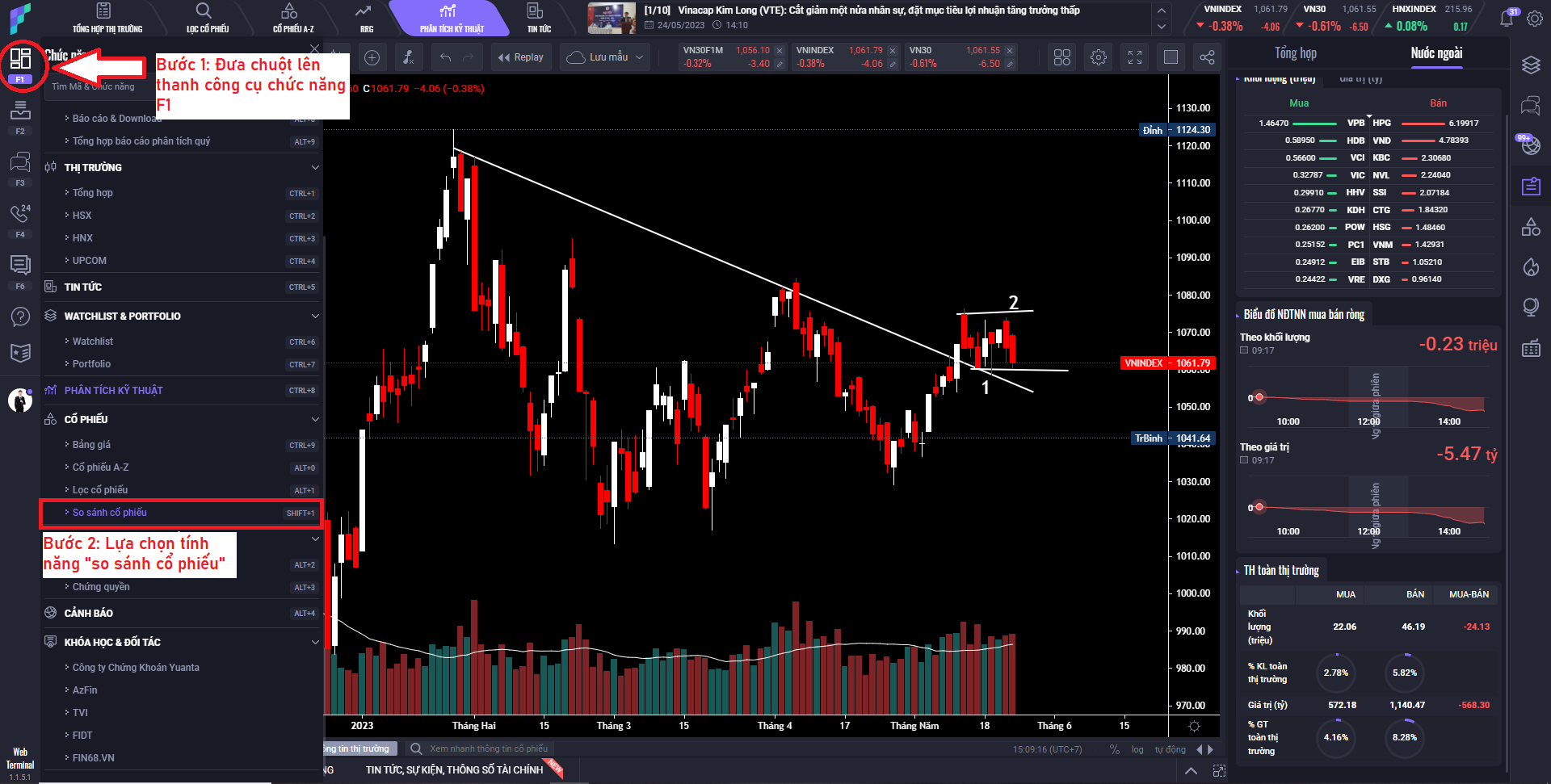Screen dimensions: 1551x784
Task: Switch to the 'Tổng hợp' tab
Action: 1295,53
